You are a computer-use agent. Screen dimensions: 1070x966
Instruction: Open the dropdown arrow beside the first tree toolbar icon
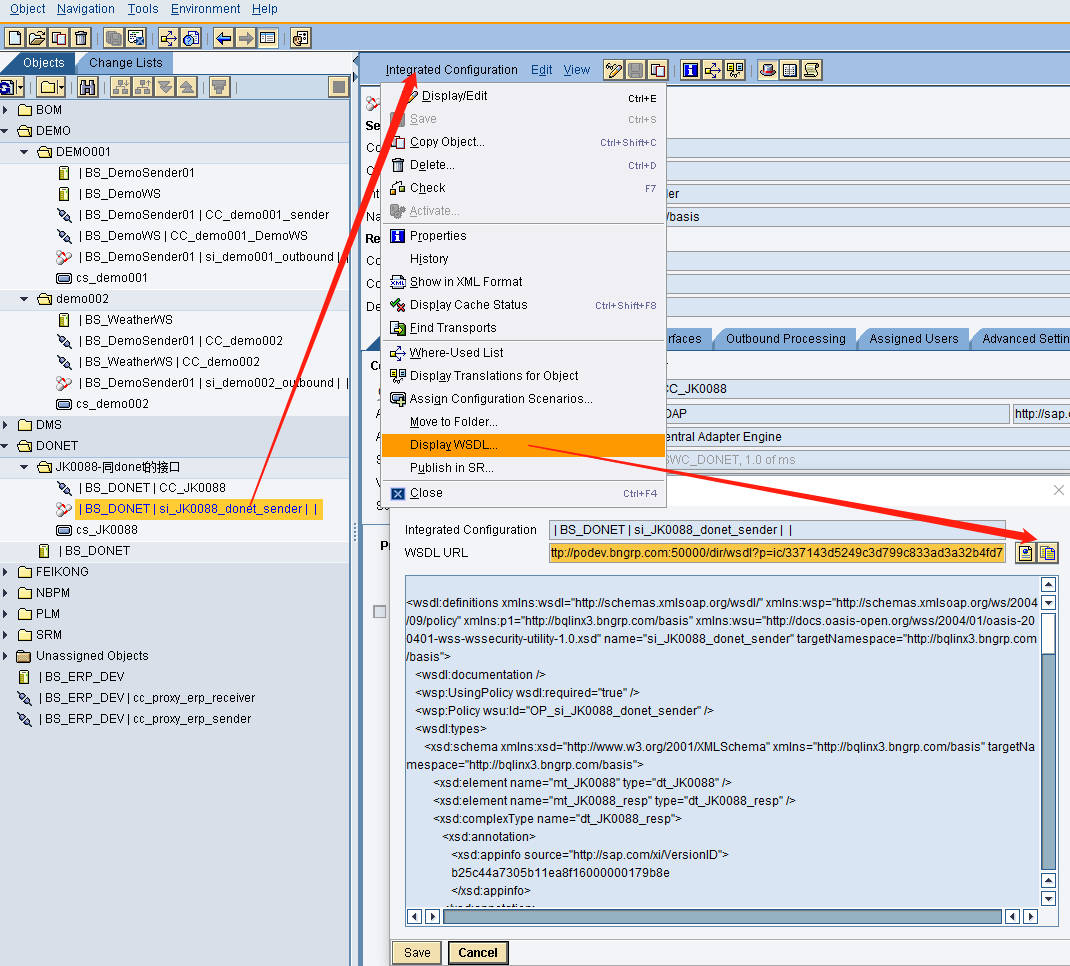point(20,87)
